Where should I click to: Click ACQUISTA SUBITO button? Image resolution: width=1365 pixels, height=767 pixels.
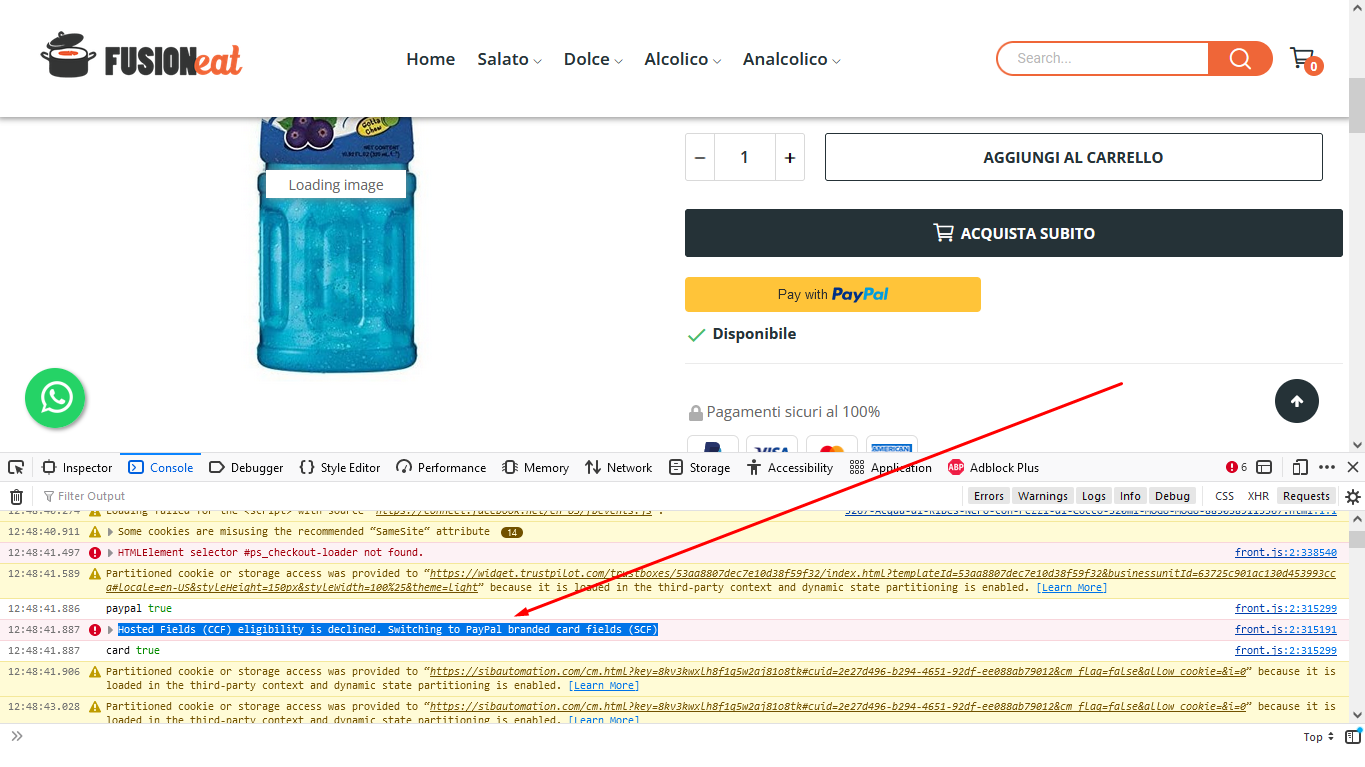click(1013, 233)
